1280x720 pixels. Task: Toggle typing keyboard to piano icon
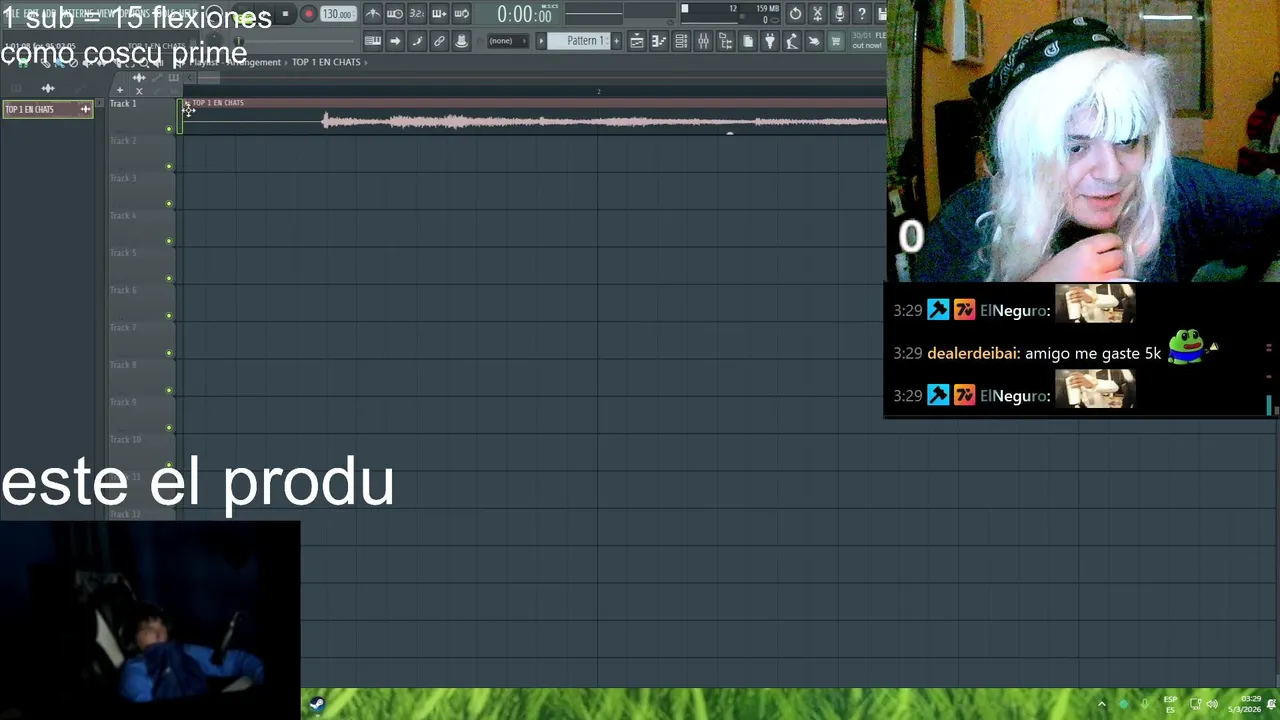372,41
